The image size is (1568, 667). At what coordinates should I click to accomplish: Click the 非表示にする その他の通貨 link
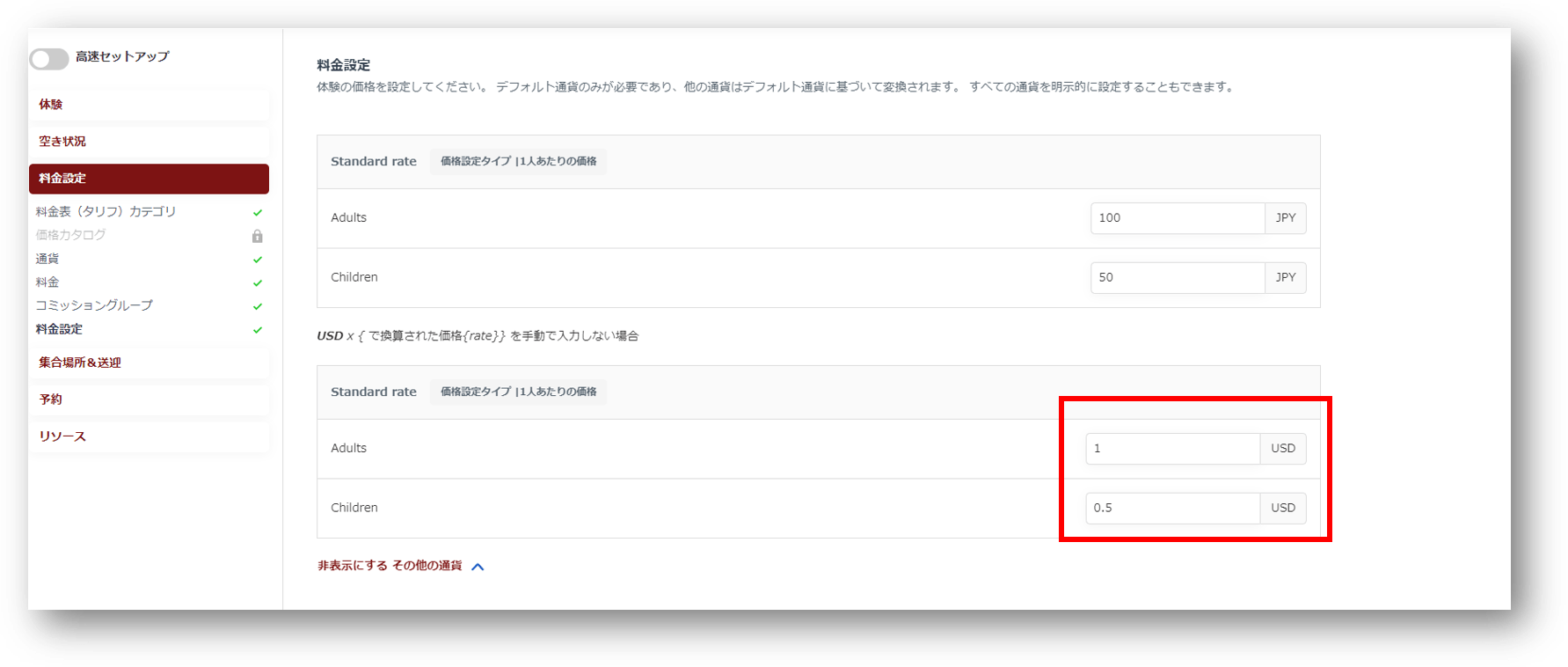click(390, 566)
